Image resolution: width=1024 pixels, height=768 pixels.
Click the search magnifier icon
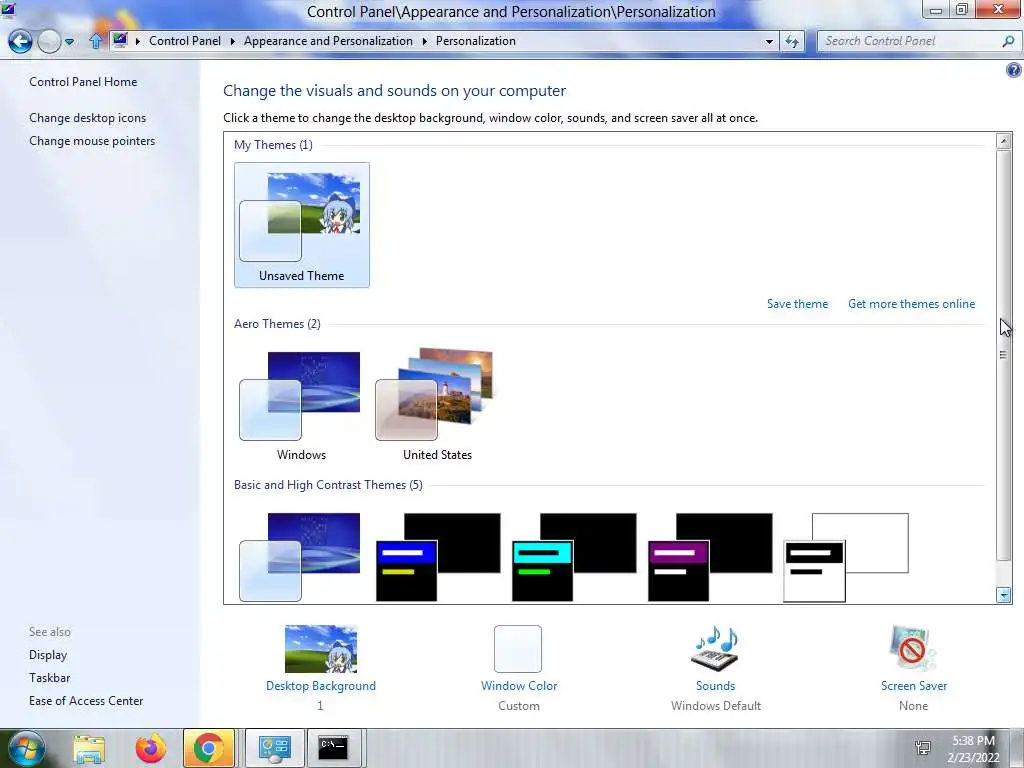click(x=1008, y=41)
